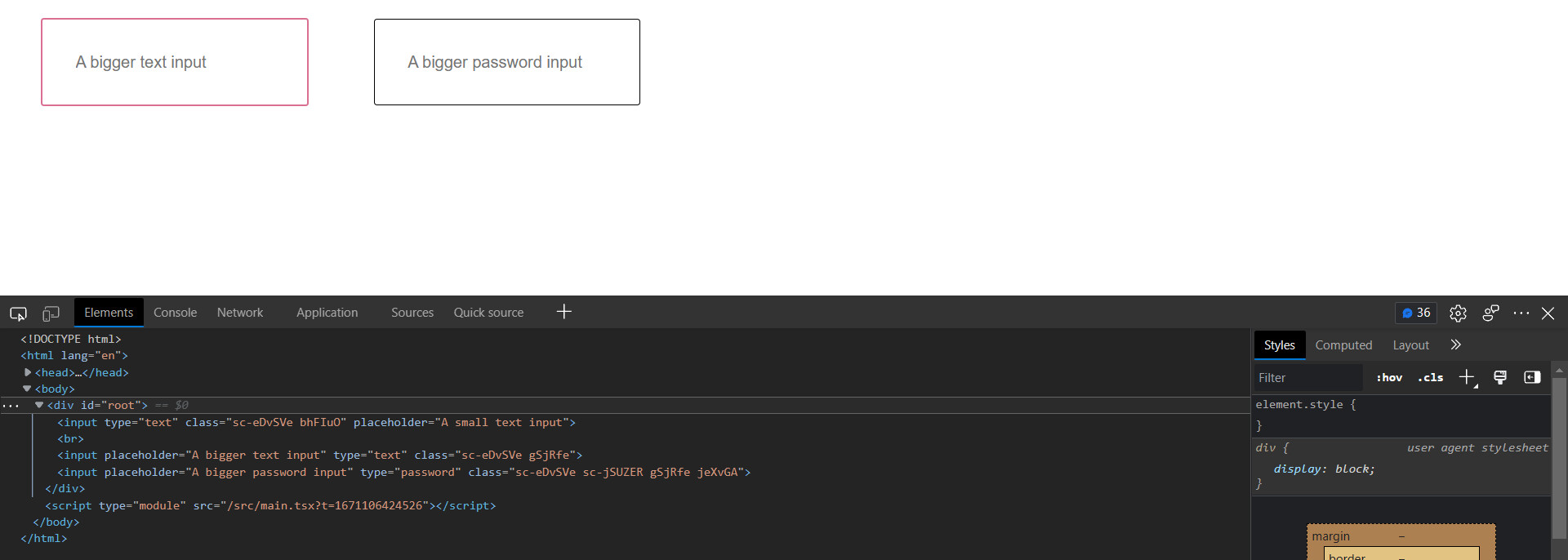Click the new style rule plus icon
The width and height of the screenshot is (1568, 560).
(x=1467, y=377)
